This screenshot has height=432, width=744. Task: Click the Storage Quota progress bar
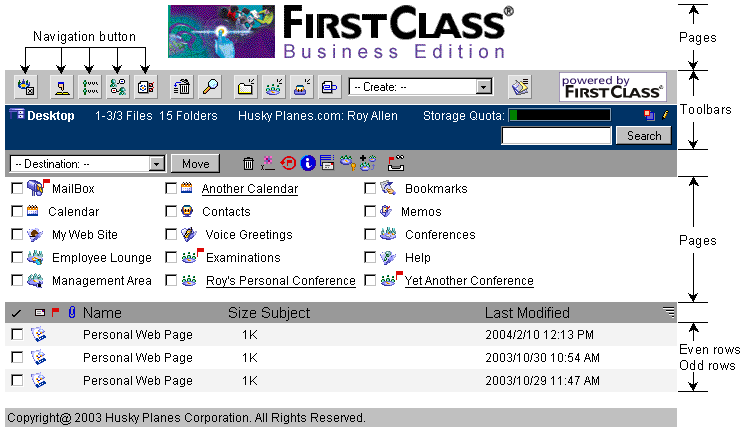click(559, 115)
